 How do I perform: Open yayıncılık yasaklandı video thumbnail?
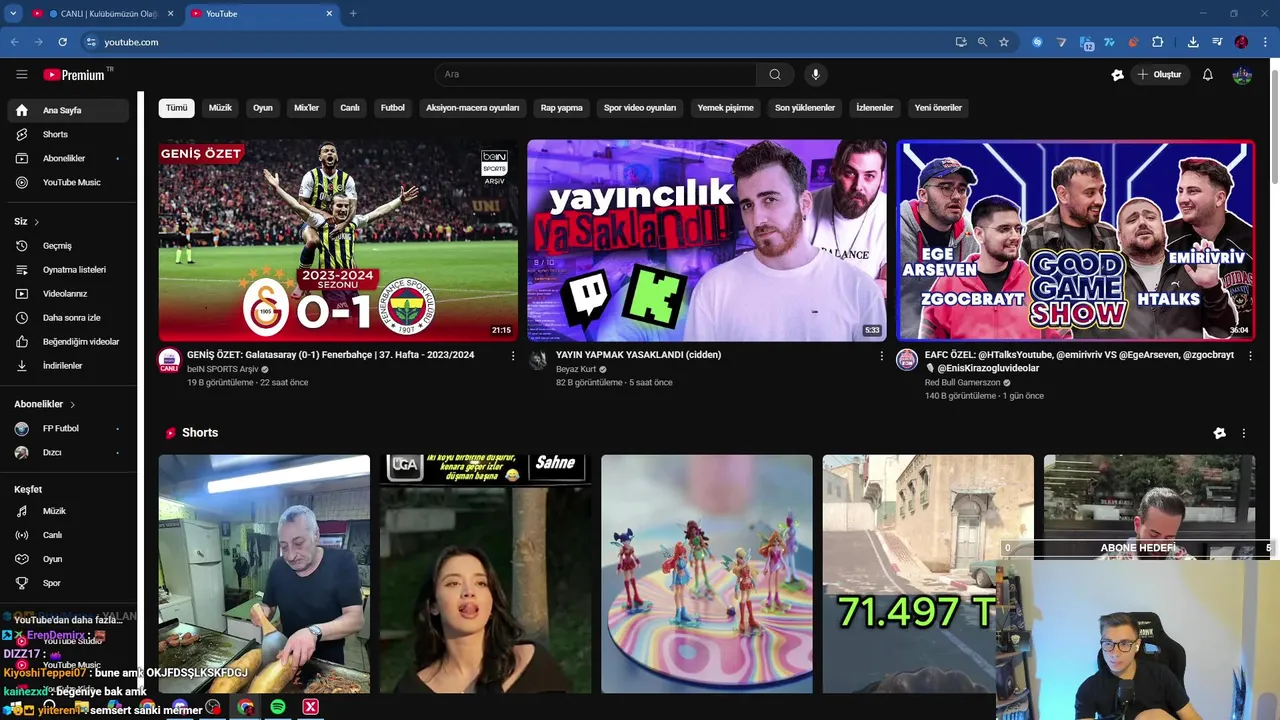pos(707,240)
